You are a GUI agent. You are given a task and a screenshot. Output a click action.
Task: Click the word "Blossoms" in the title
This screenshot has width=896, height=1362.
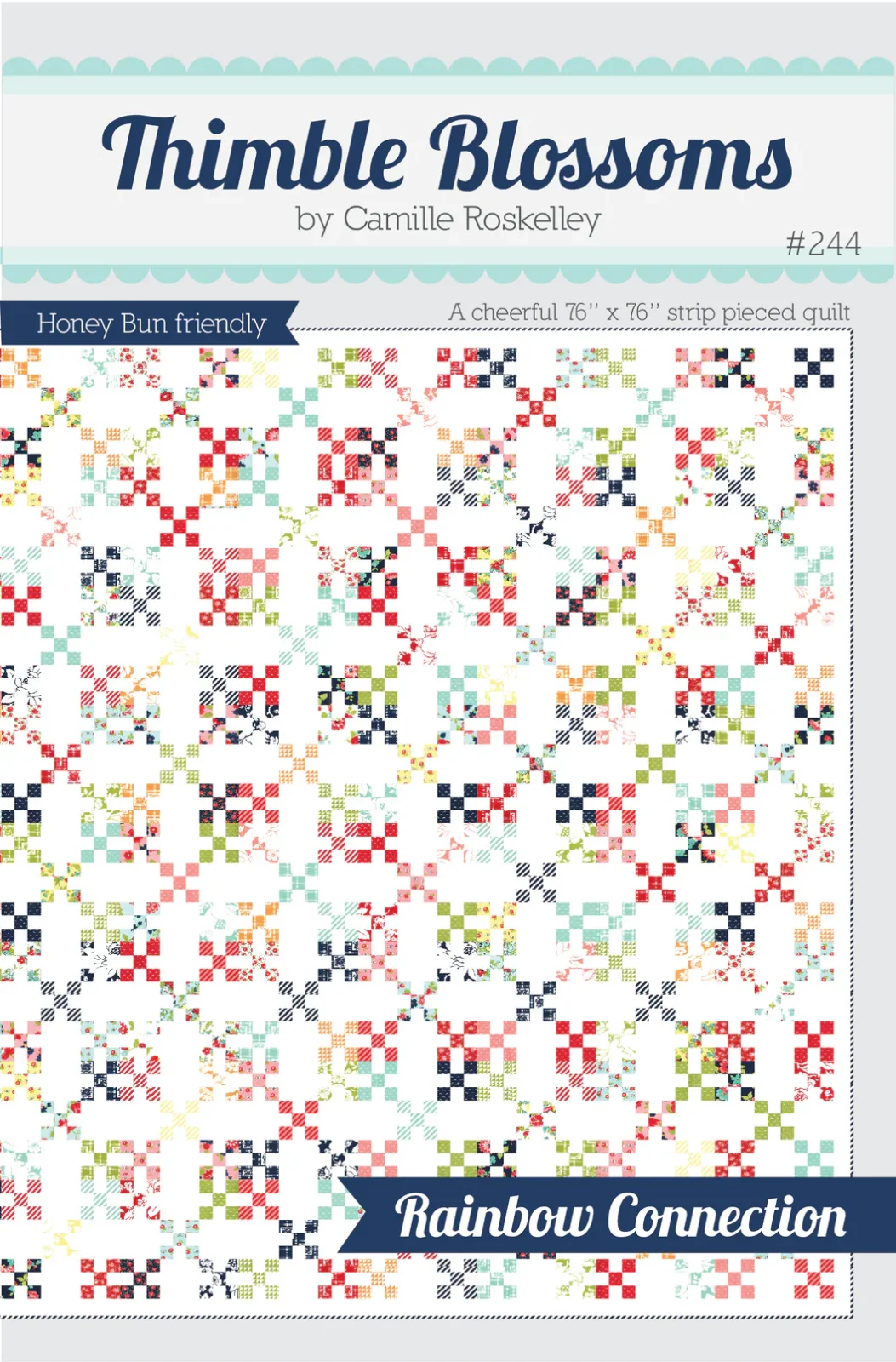(x=611, y=154)
